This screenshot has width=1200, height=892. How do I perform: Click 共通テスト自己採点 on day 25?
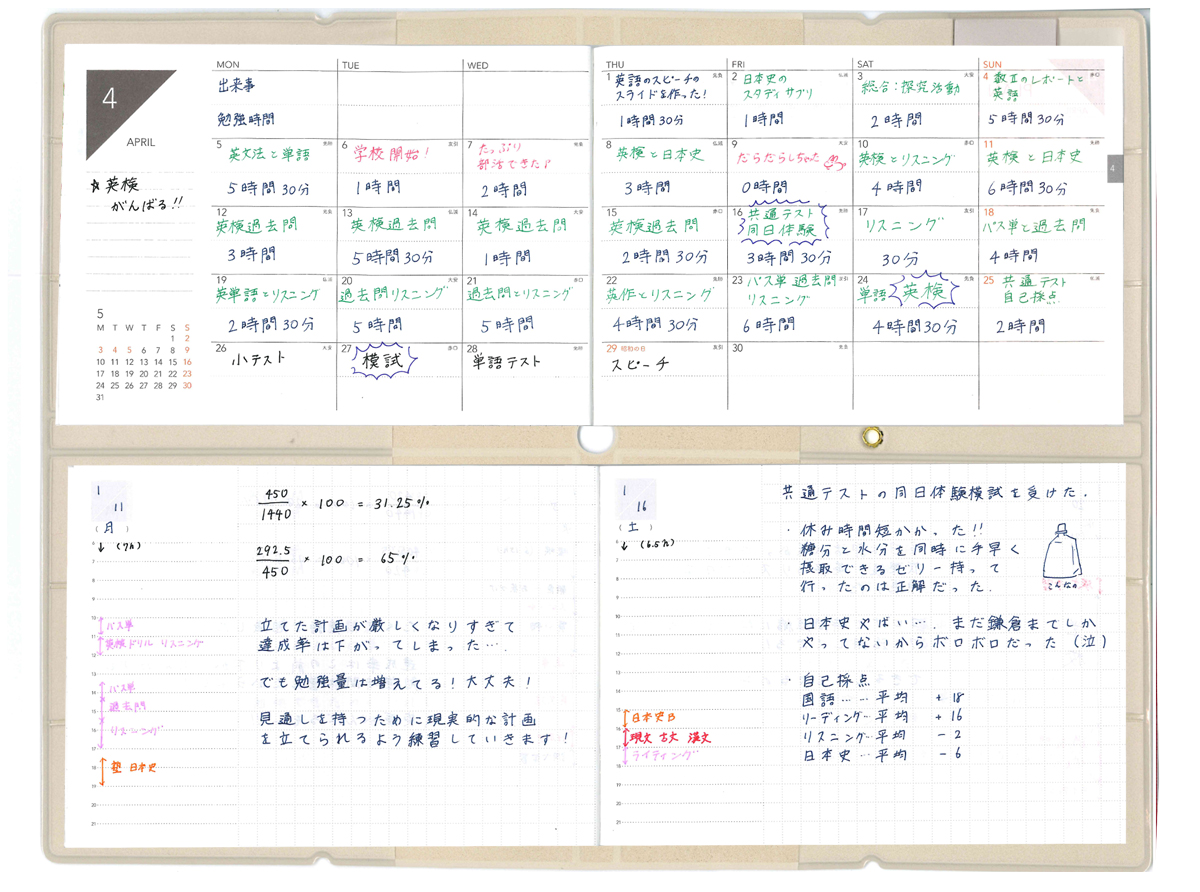tap(1034, 290)
